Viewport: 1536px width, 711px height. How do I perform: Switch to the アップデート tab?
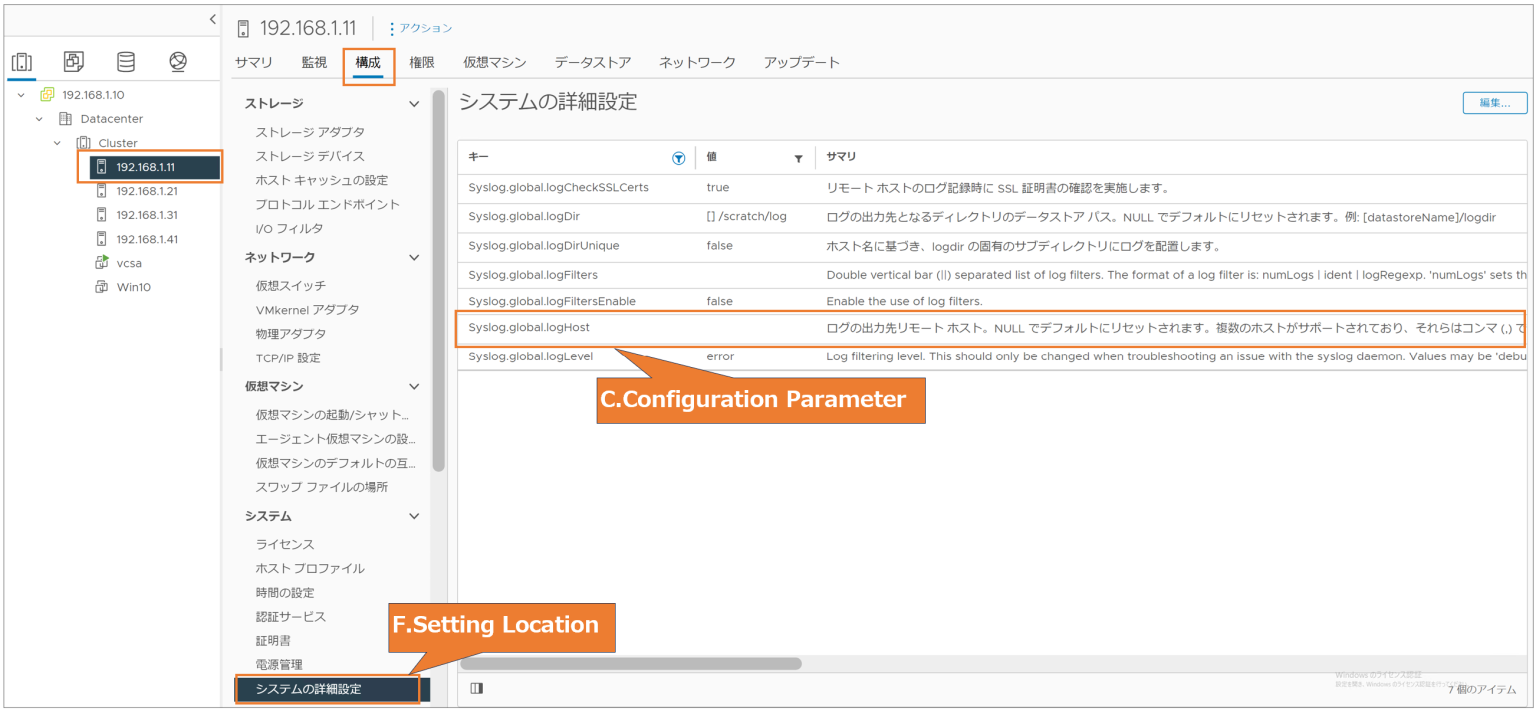[802, 62]
